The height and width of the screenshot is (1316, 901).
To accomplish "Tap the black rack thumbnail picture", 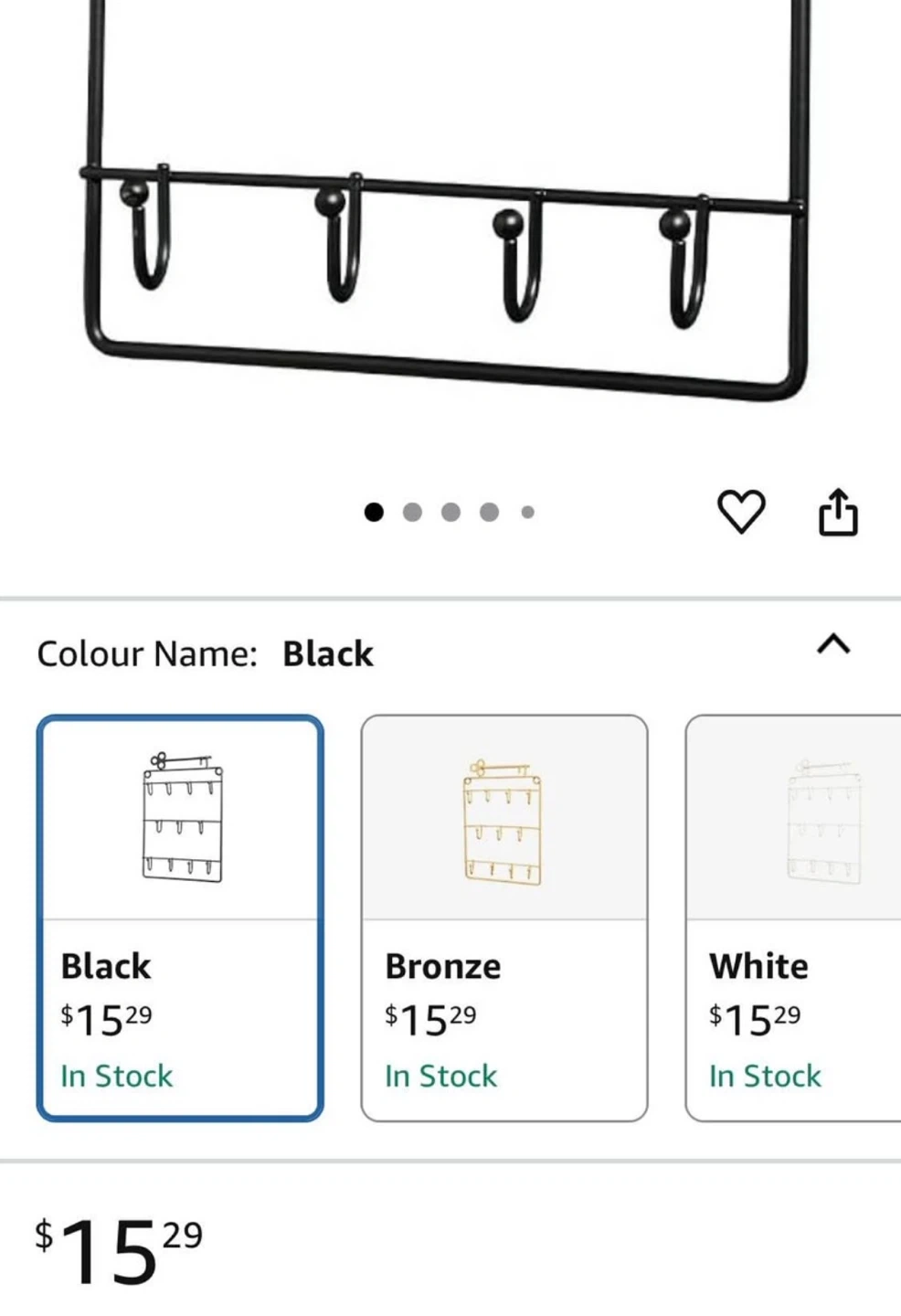I will pos(182,819).
